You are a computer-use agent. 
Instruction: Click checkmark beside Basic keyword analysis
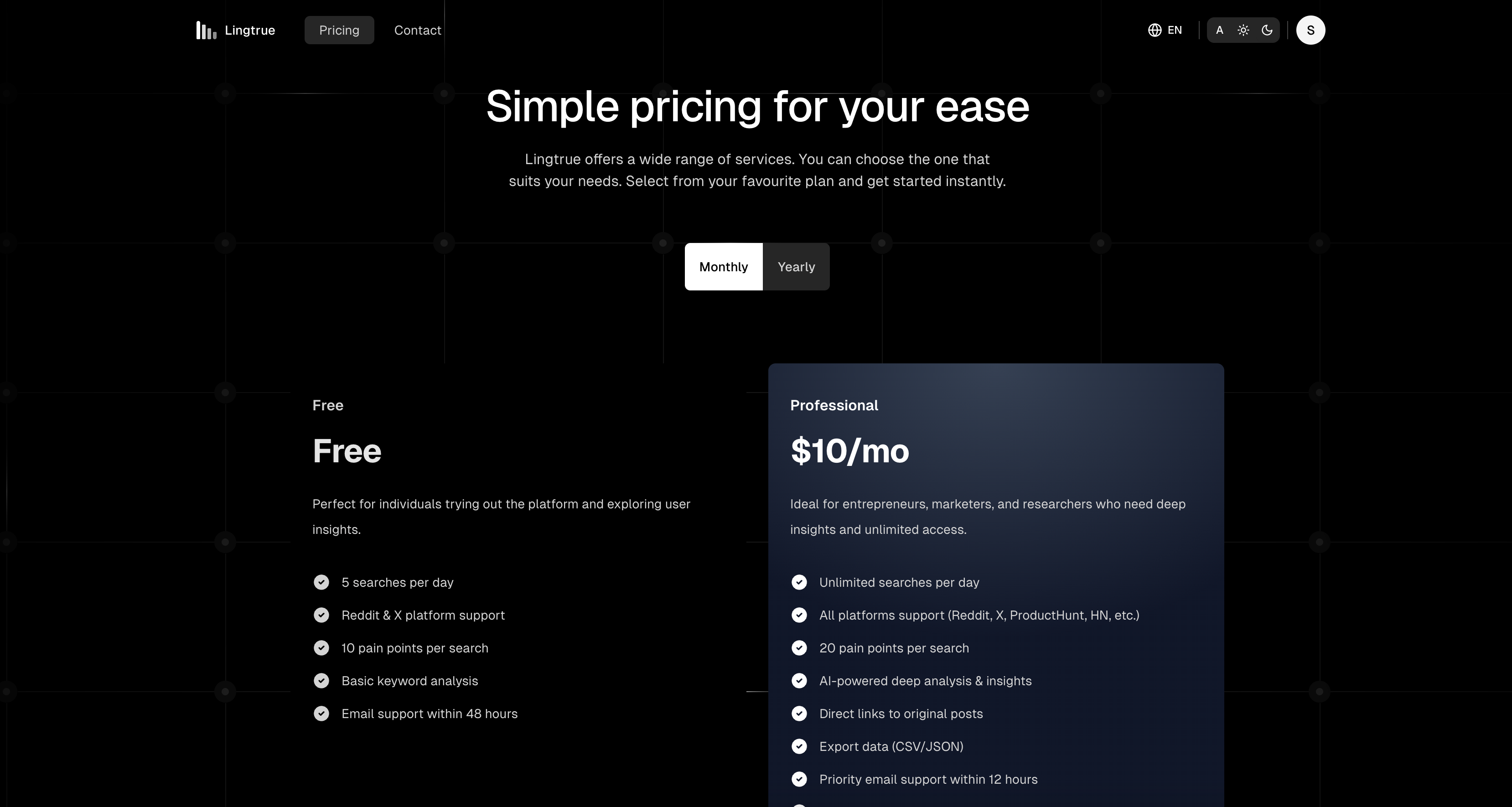pos(321,681)
